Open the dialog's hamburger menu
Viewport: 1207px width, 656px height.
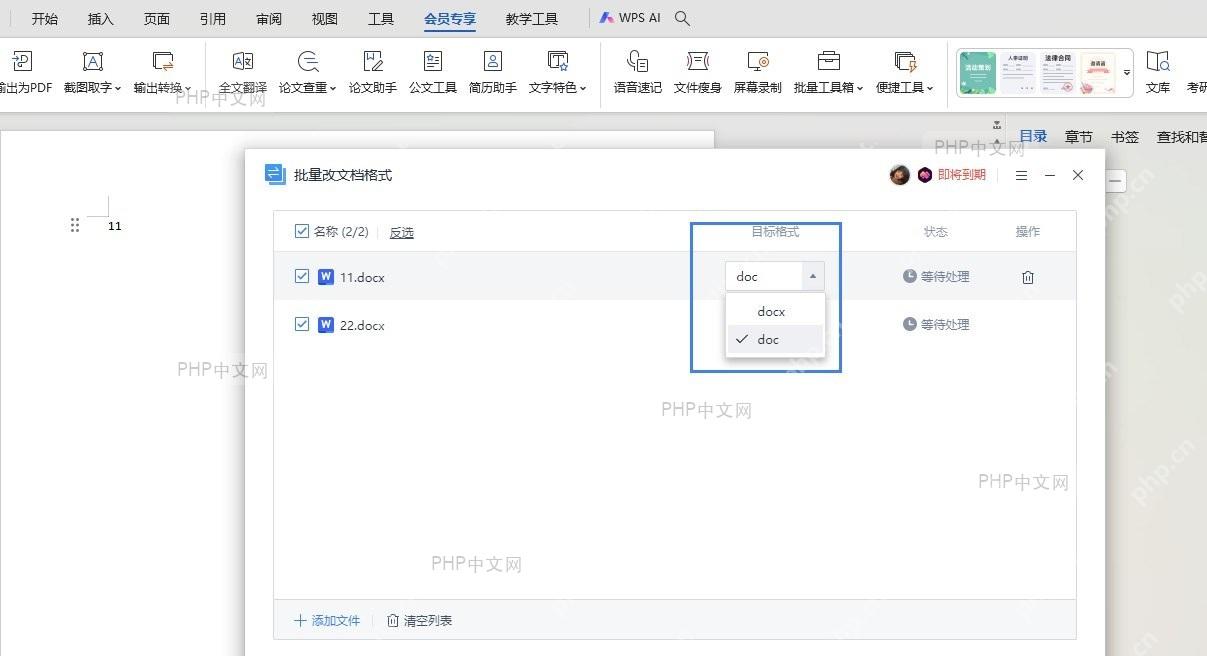(1021, 175)
